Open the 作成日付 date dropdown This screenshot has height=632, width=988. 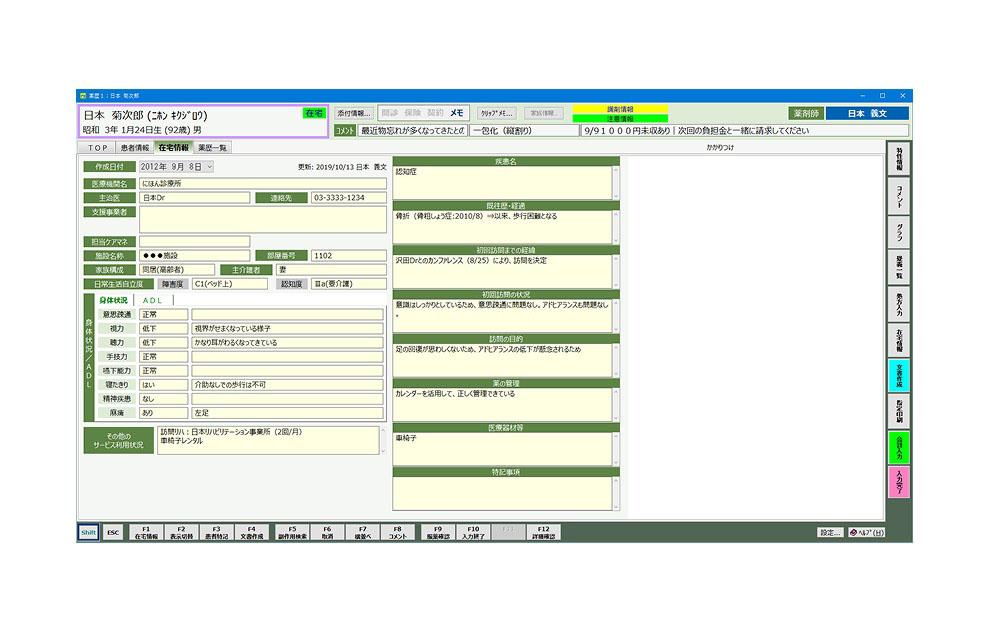(209, 167)
